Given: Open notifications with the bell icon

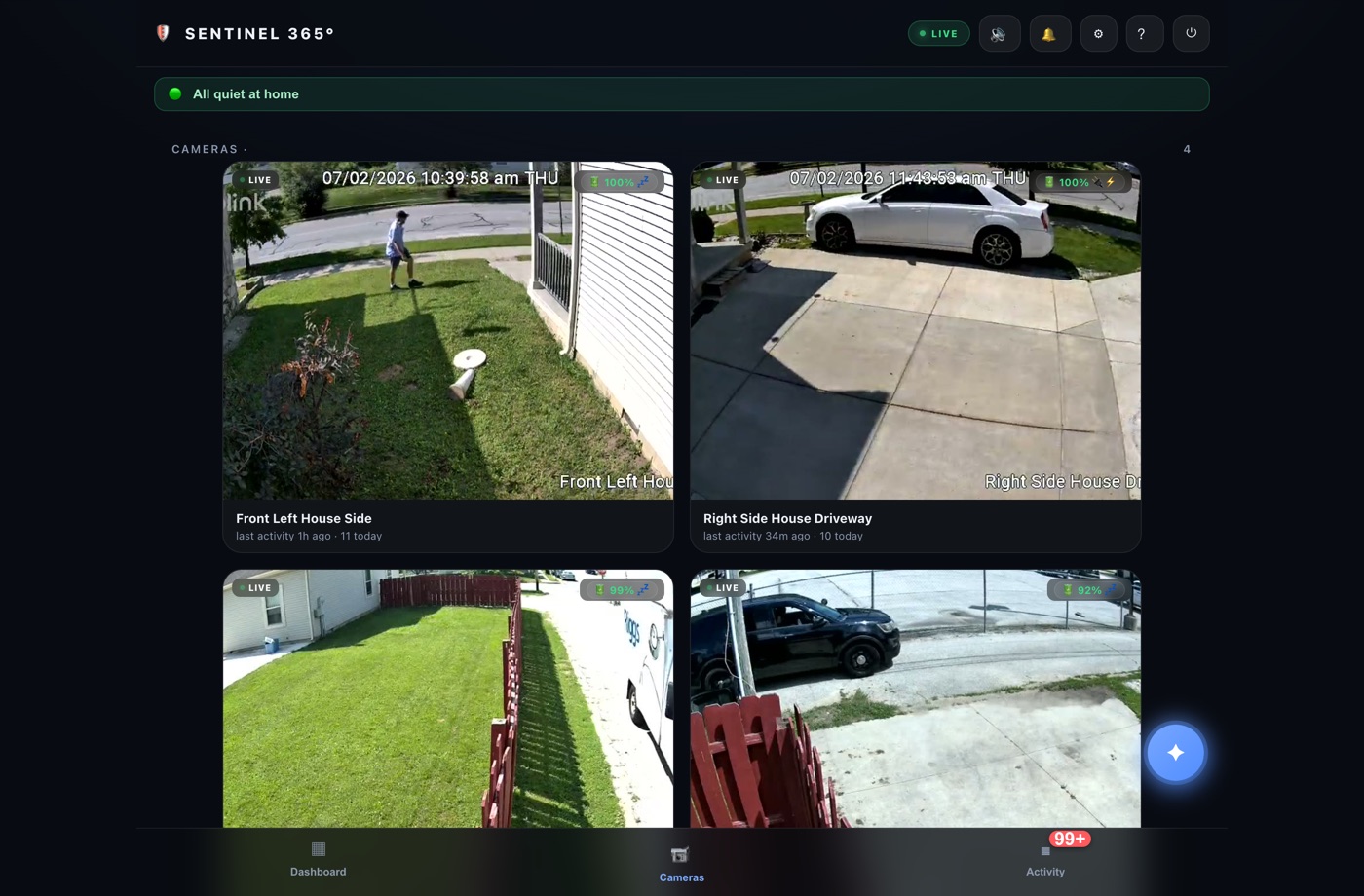Looking at the screenshot, I should coord(1049,33).
